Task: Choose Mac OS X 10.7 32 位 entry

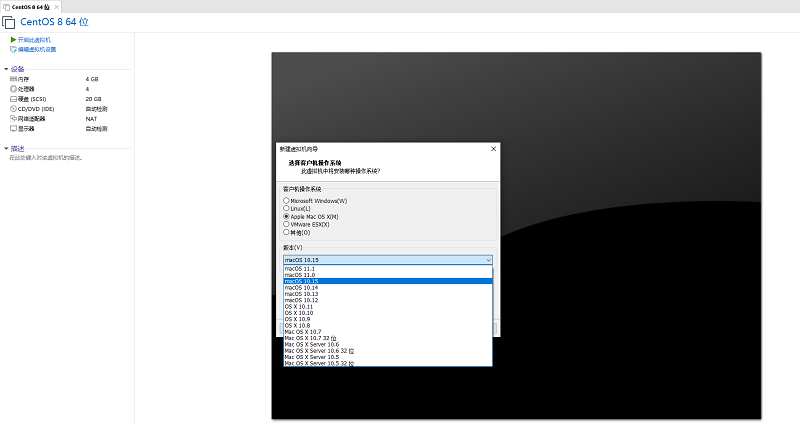Action: coord(388,338)
